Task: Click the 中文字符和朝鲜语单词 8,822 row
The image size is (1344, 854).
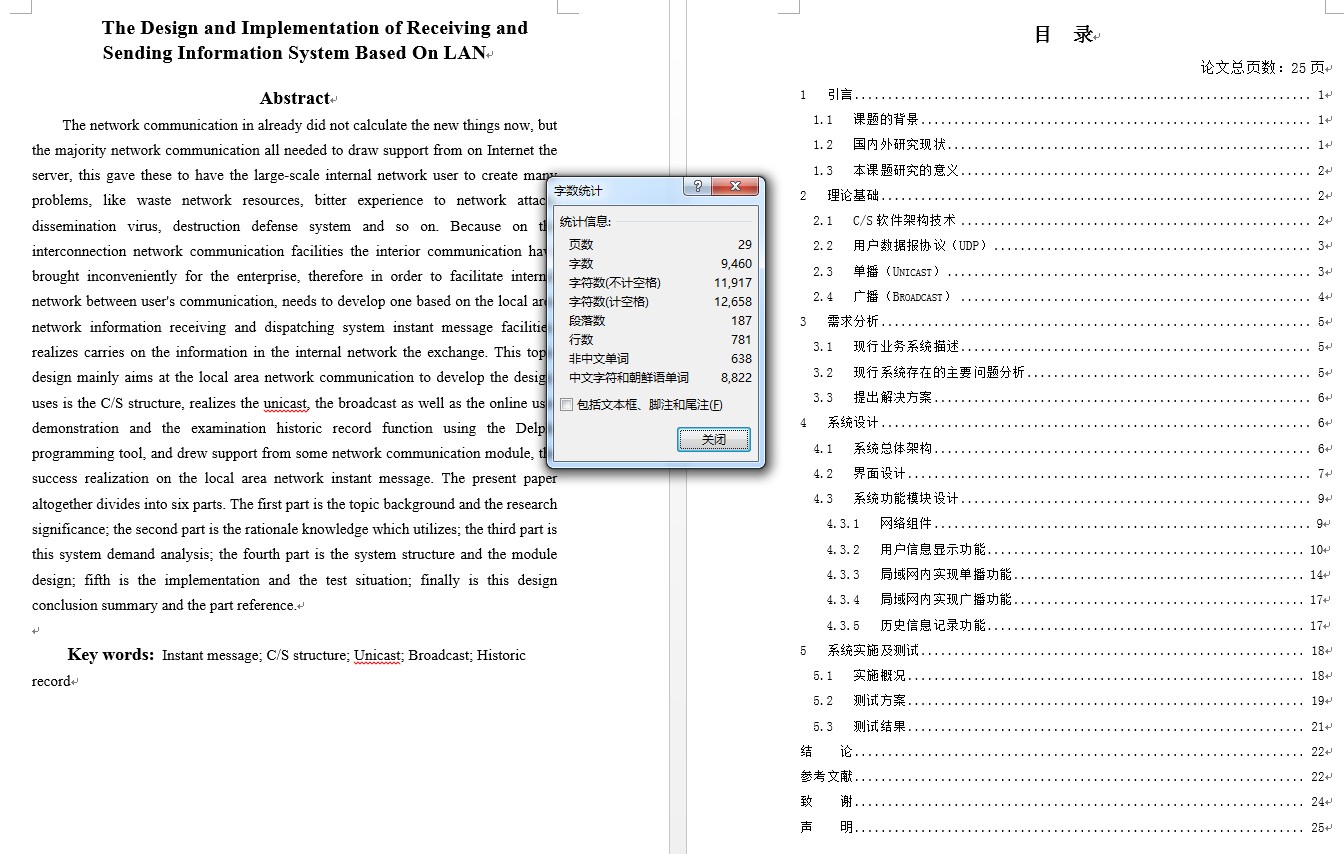Action: (x=660, y=378)
